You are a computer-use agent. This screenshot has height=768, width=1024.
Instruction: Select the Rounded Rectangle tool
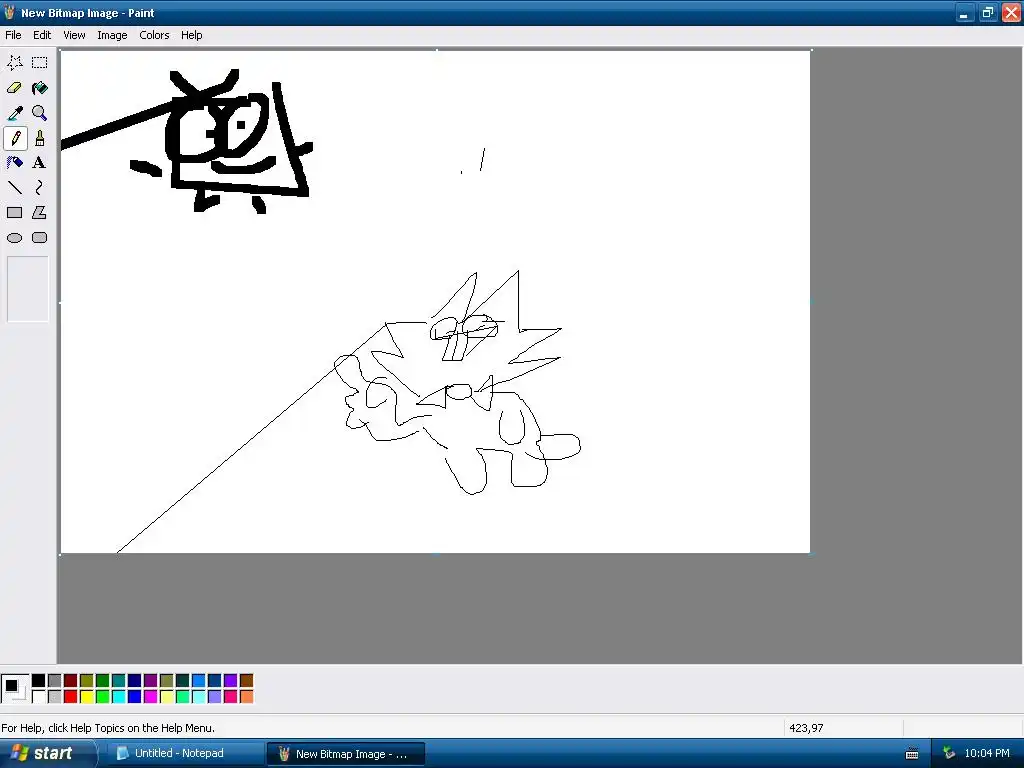pyautogui.click(x=40, y=238)
